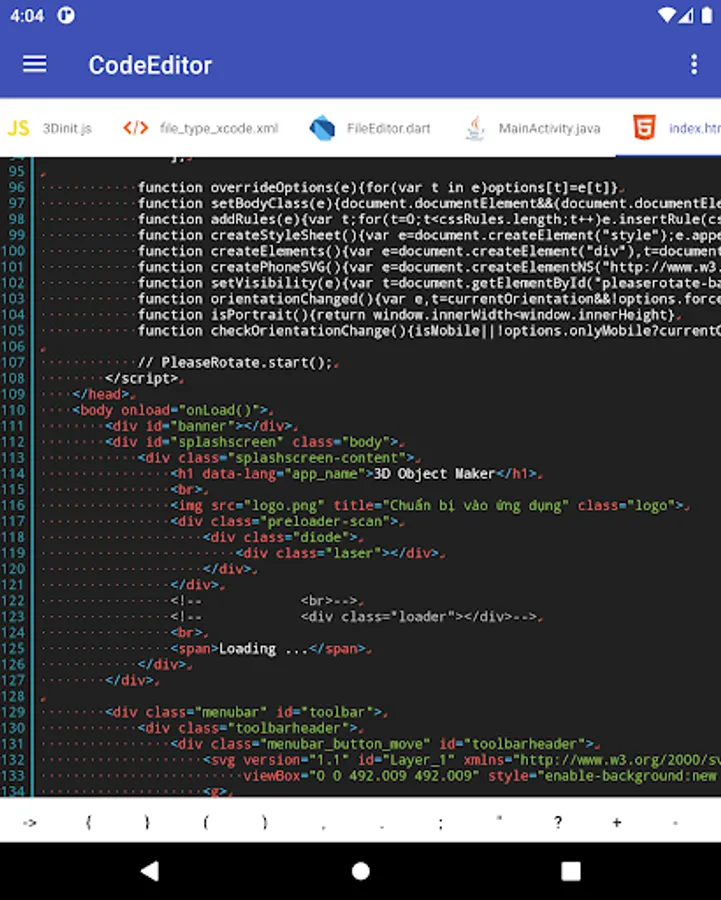Tap the closing parenthesis symbol key

pos(265,823)
